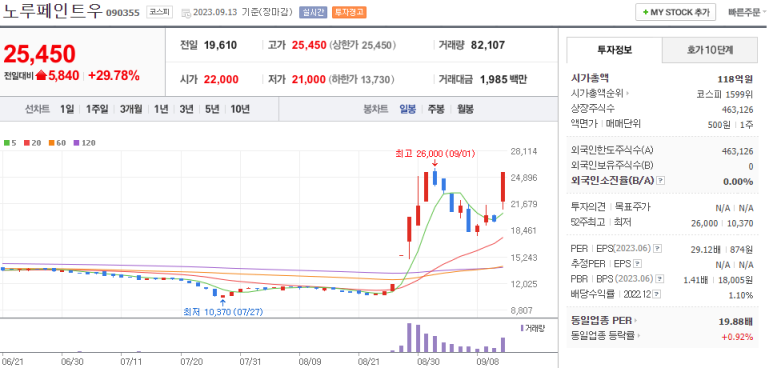Screen dimensions: 773x368
Task: Select the 10년 line chart period
Action: (240, 109)
